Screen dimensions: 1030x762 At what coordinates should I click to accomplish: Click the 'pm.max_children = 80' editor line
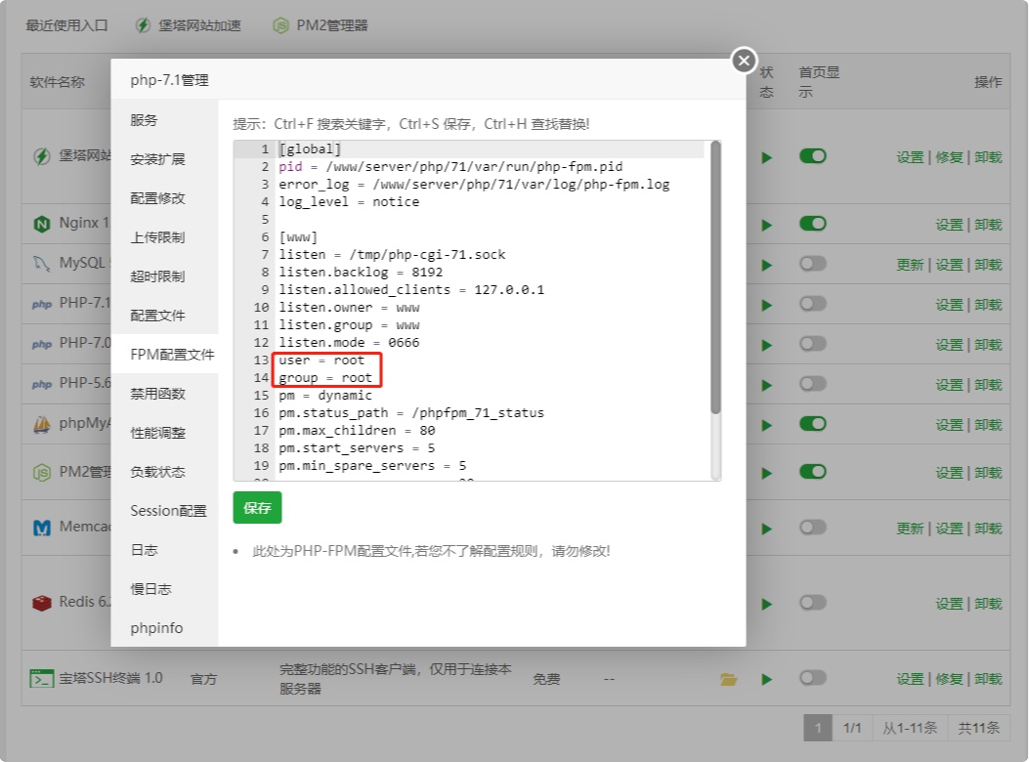point(357,430)
